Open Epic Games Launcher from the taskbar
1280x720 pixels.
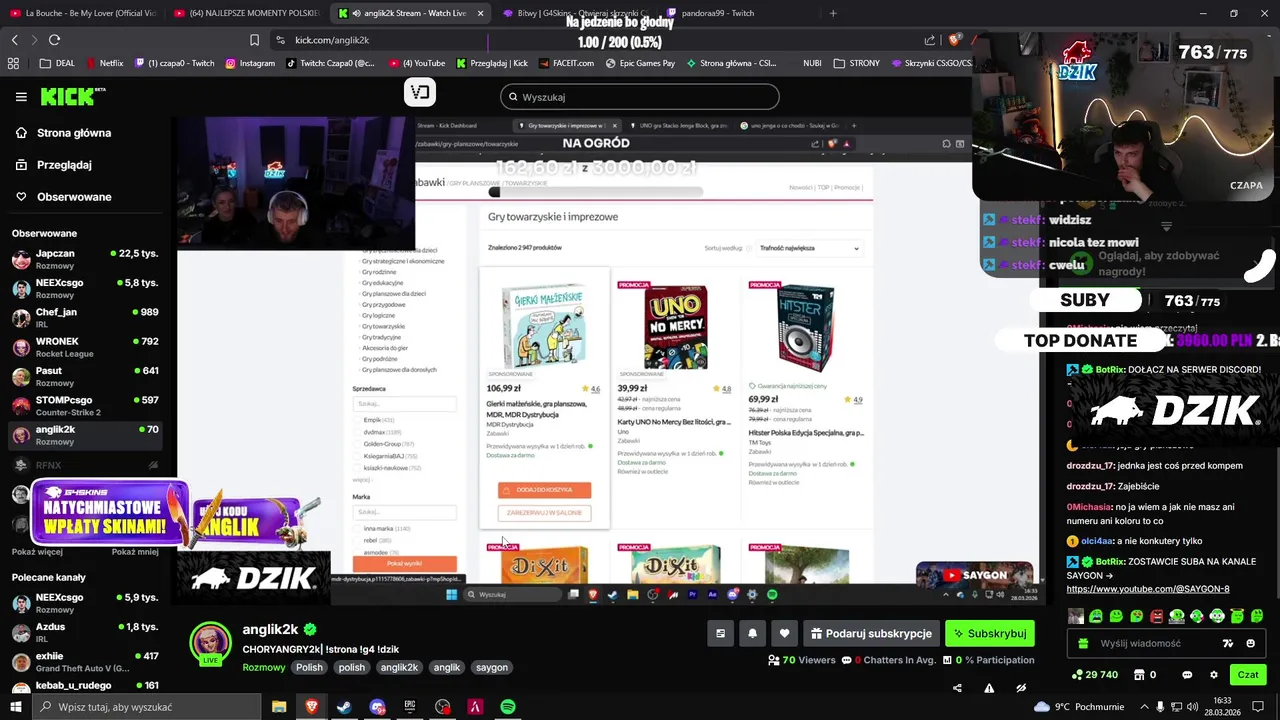click(x=410, y=707)
